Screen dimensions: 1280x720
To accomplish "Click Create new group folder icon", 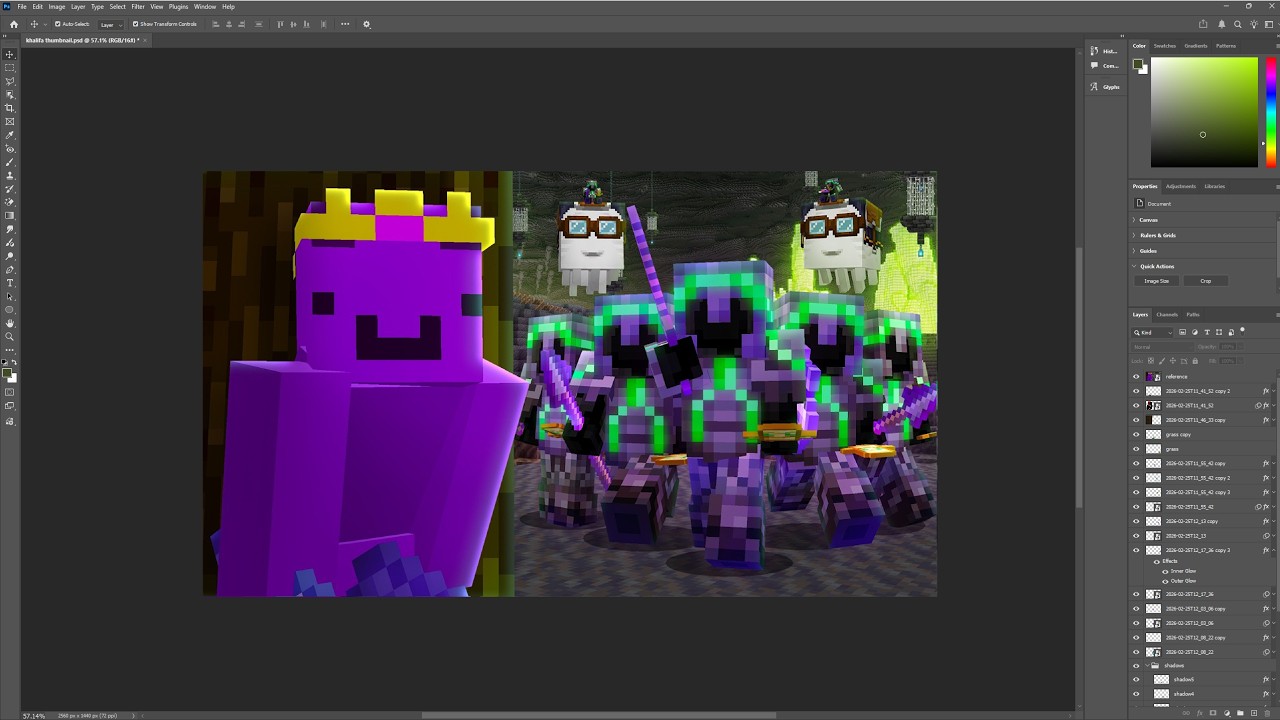I will click(x=1240, y=713).
